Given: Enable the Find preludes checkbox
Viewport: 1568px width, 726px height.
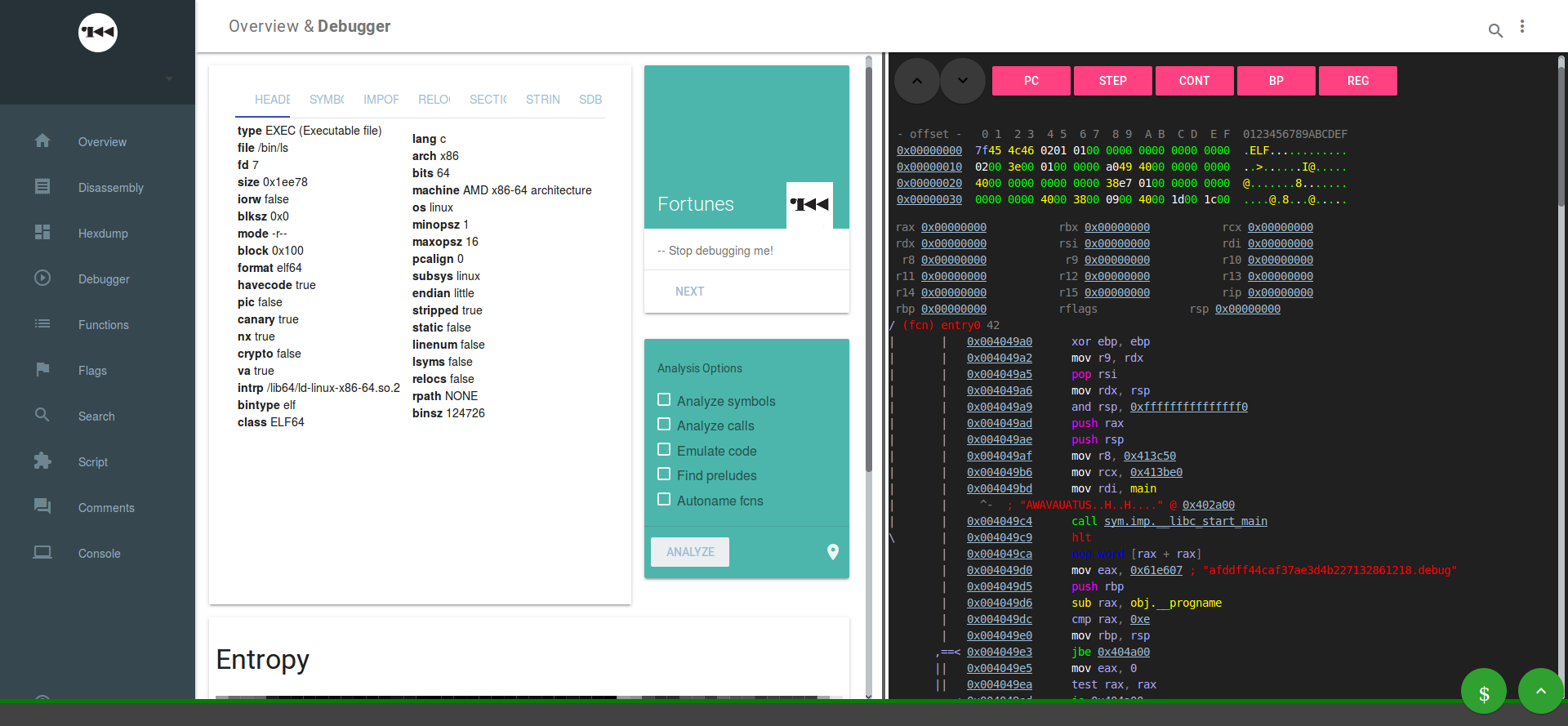Looking at the screenshot, I should [x=664, y=474].
